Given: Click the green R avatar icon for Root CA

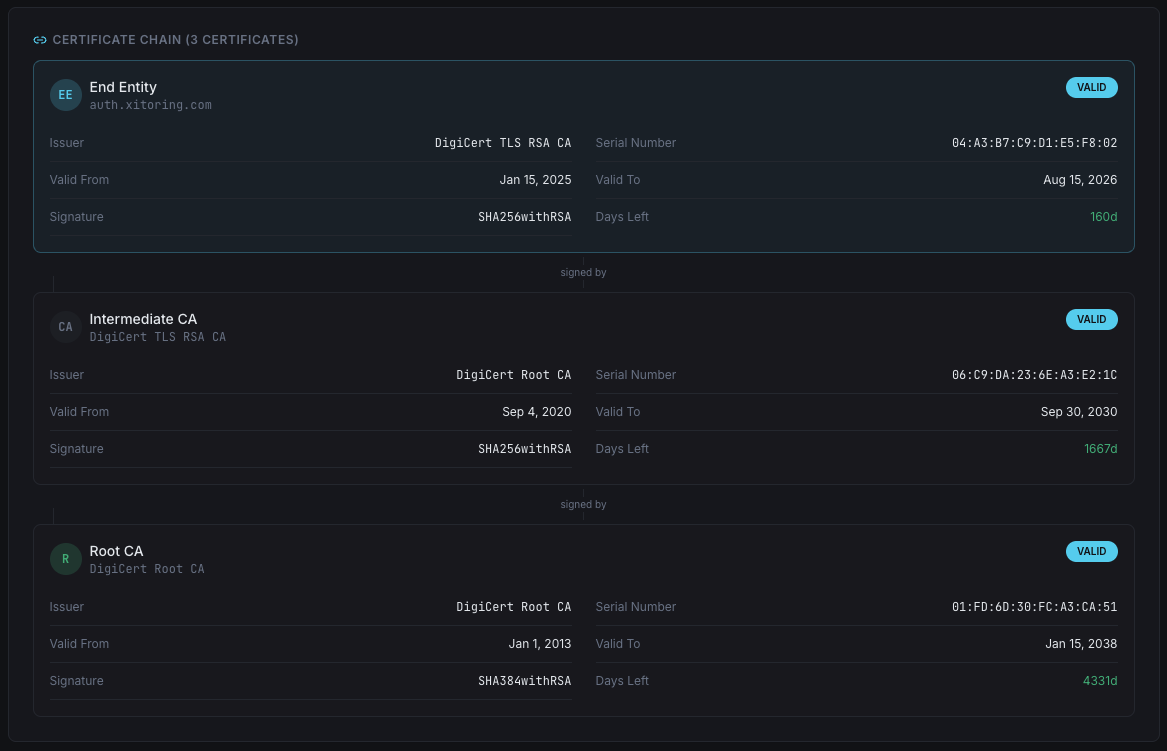Looking at the screenshot, I should [66, 559].
